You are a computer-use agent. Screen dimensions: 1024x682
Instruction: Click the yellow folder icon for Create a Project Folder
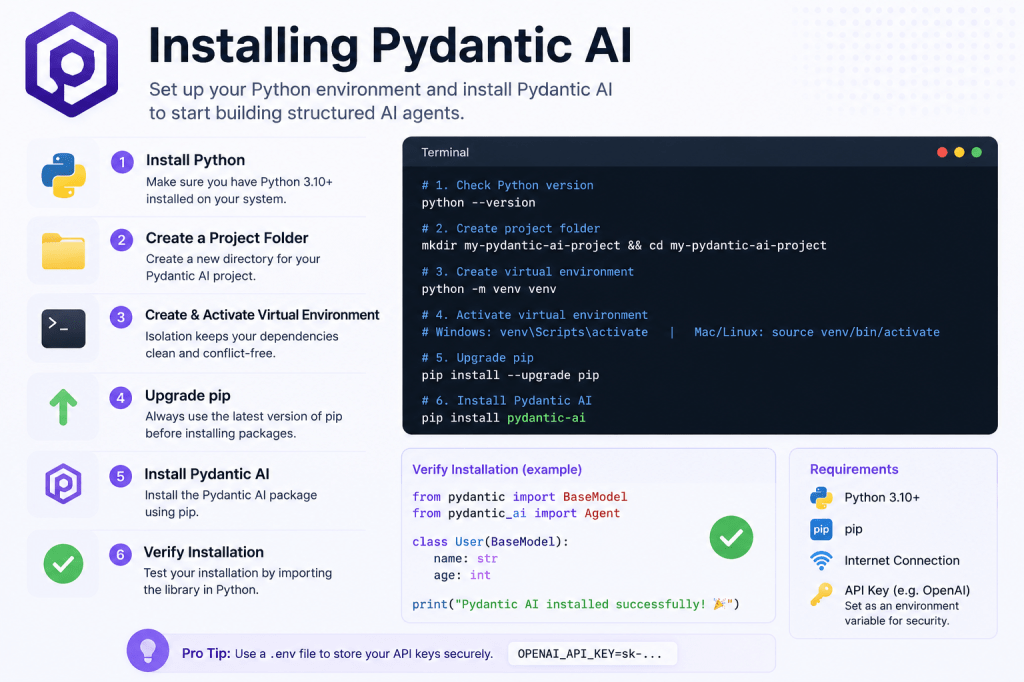coord(63,252)
